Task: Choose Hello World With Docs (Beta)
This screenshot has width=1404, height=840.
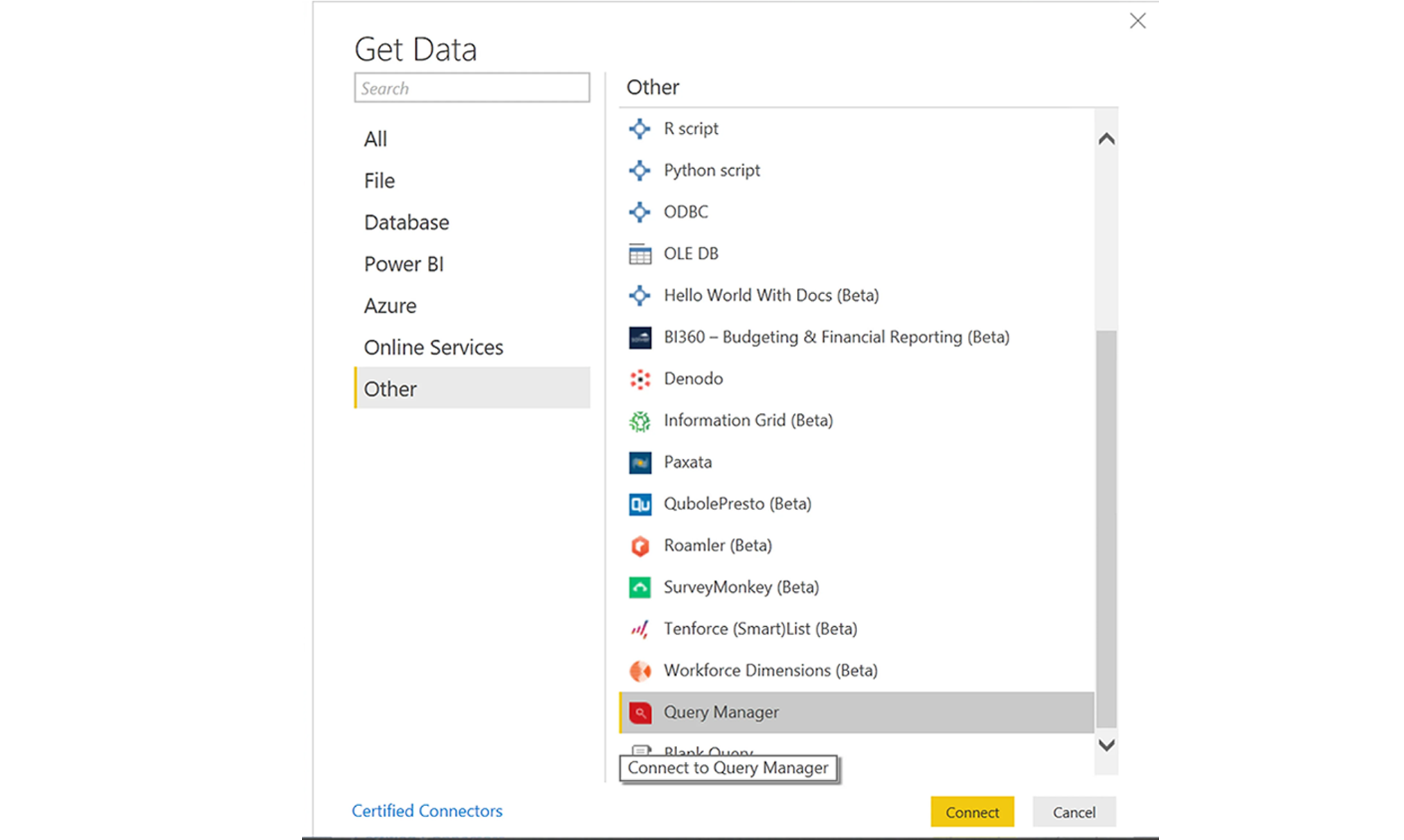Action: 771,295
